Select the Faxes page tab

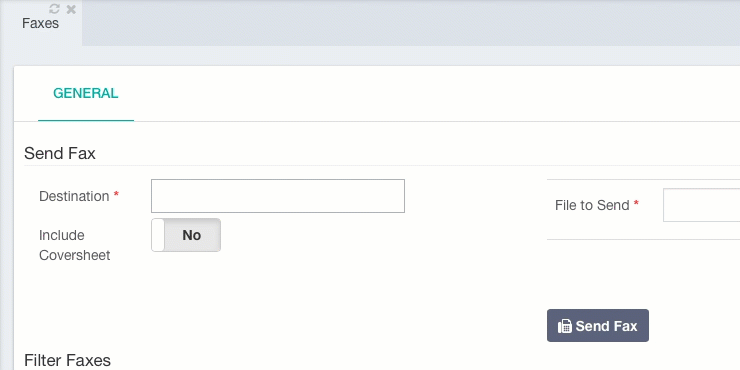pos(41,23)
